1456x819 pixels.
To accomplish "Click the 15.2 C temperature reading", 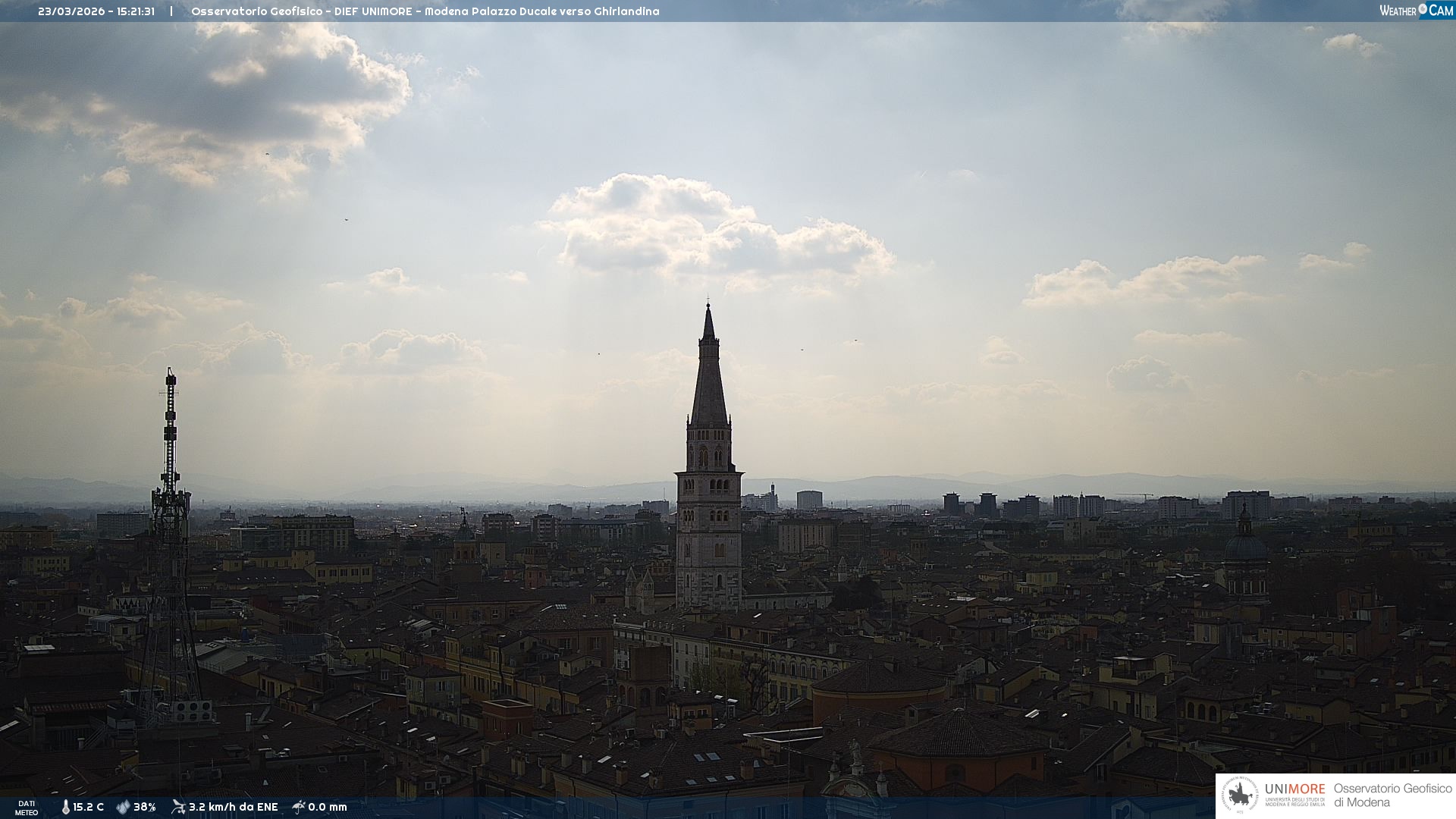I will coord(89,807).
